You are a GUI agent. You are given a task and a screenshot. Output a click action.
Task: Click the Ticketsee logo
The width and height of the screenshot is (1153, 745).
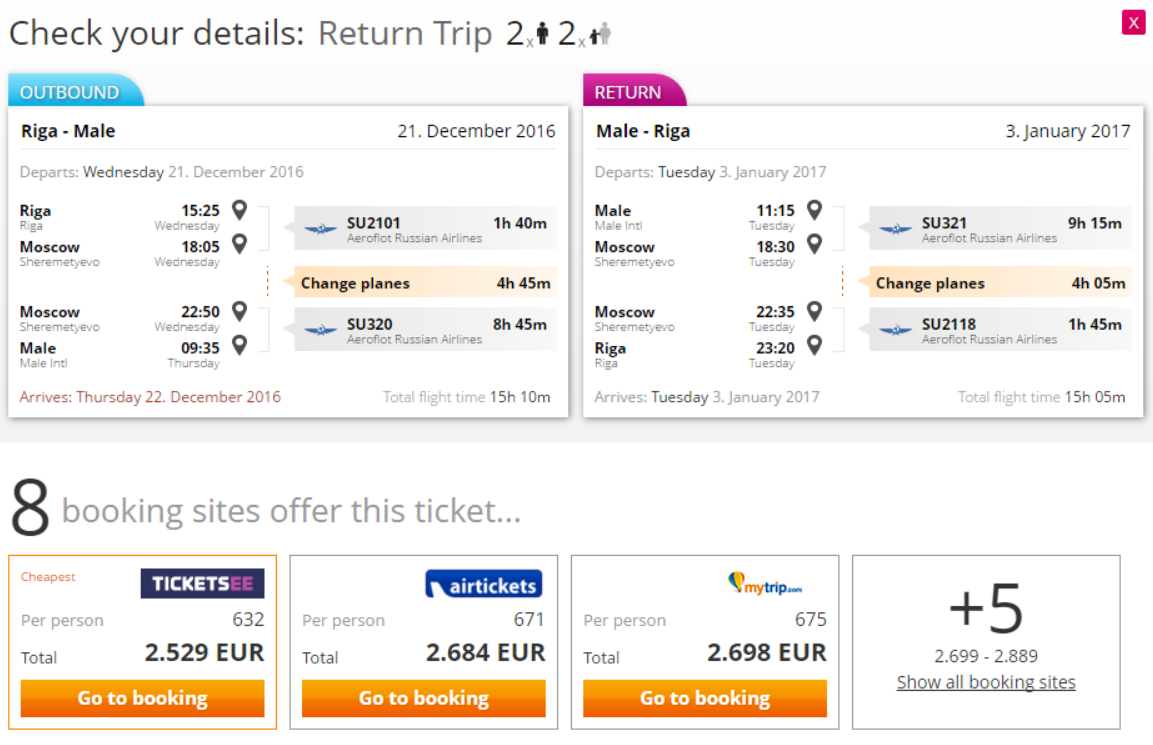point(202,583)
